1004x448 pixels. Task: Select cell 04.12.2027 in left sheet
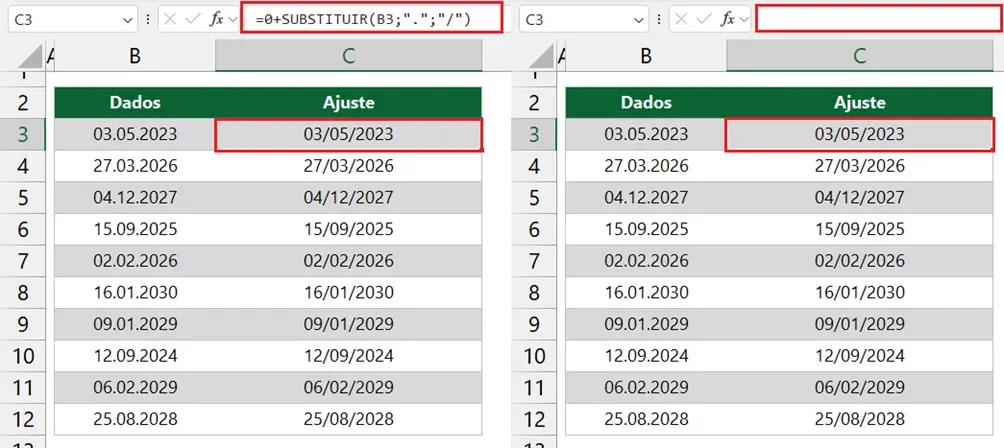pyautogui.click(x=135, y=198)
